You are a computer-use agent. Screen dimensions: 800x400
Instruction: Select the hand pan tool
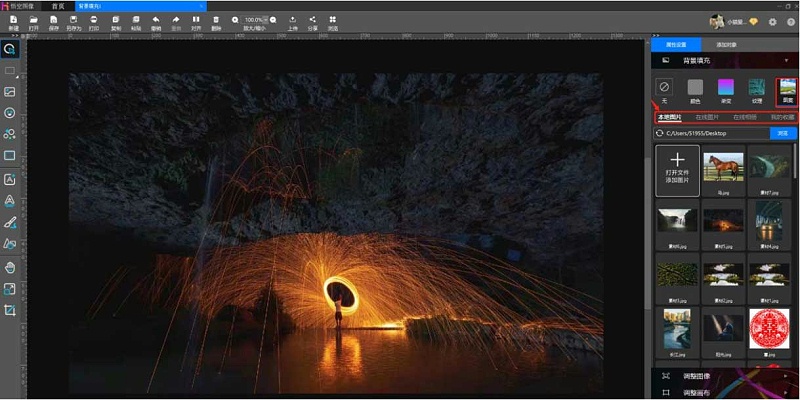[x=10, y=267]
